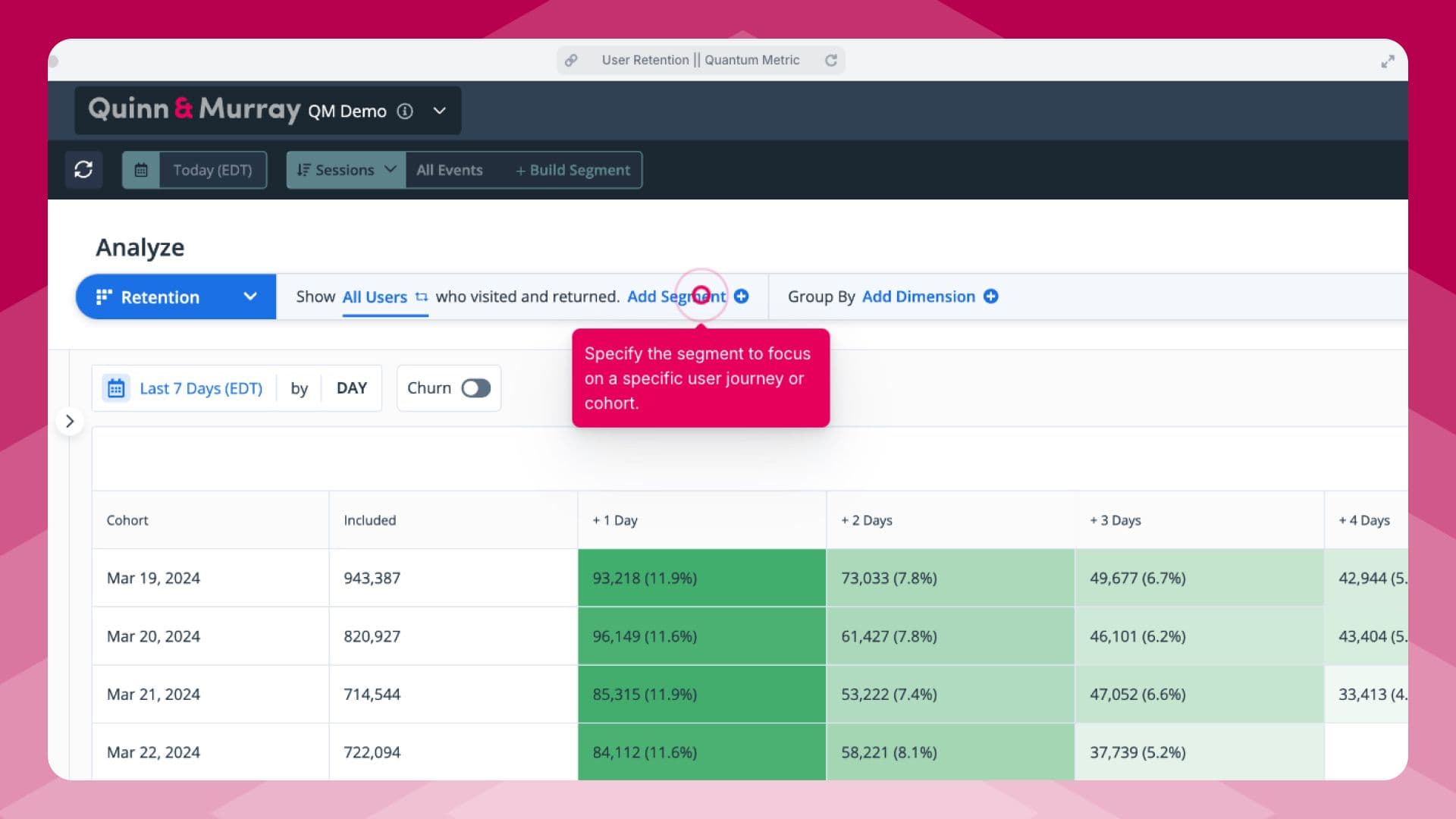
Task: Click the calendar icon beside Last 7 Days
Action: 116,388
